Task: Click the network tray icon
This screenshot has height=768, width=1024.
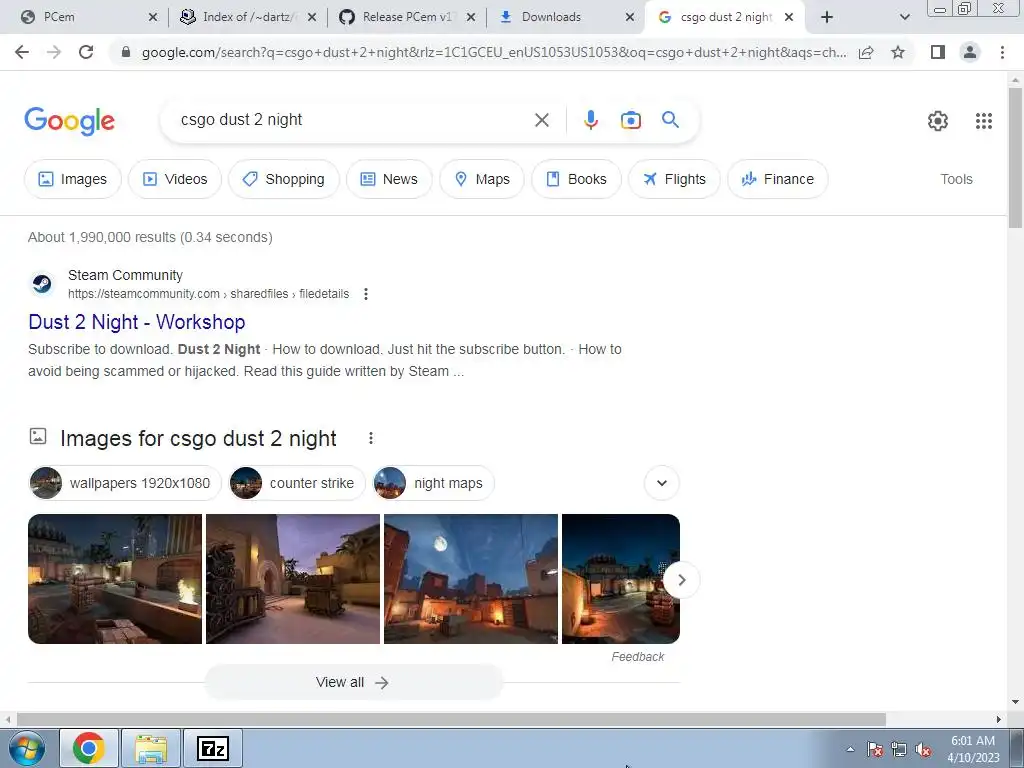Action: click(x=899, y=749)
